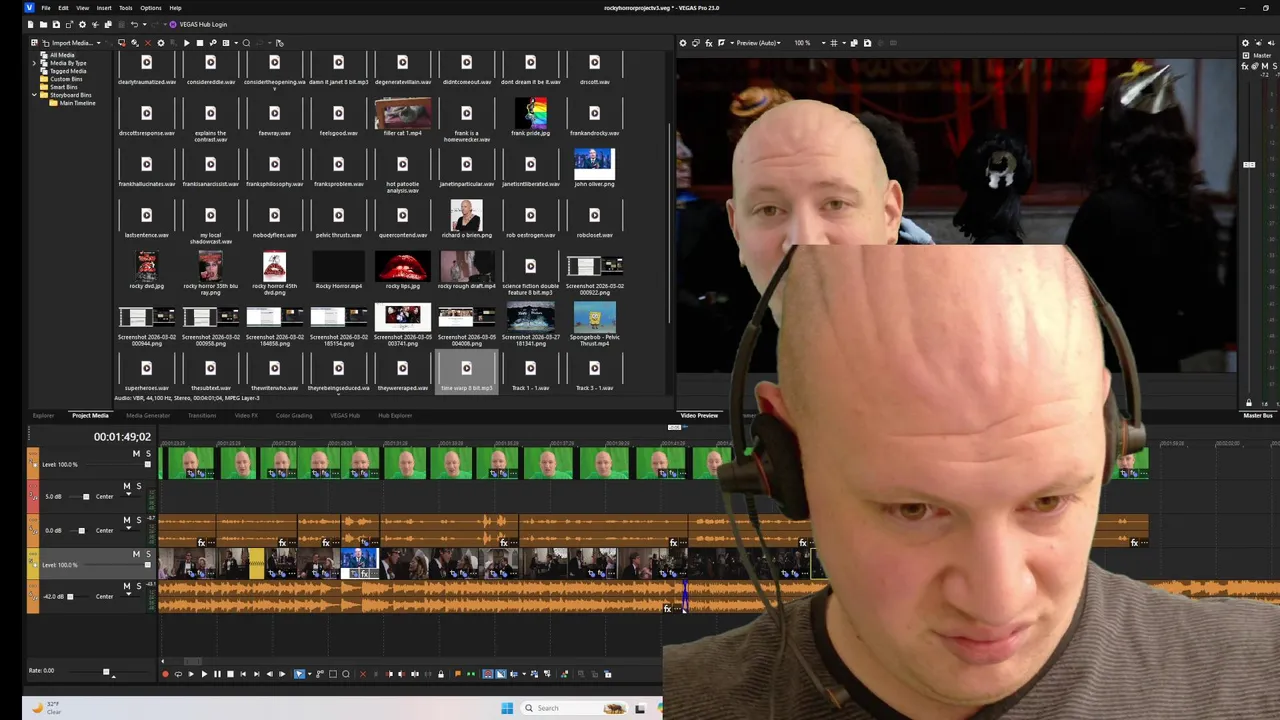Open the File menu
This screenshot has width=1280, height=720.
pyautogui.click(x=46, y=8)
